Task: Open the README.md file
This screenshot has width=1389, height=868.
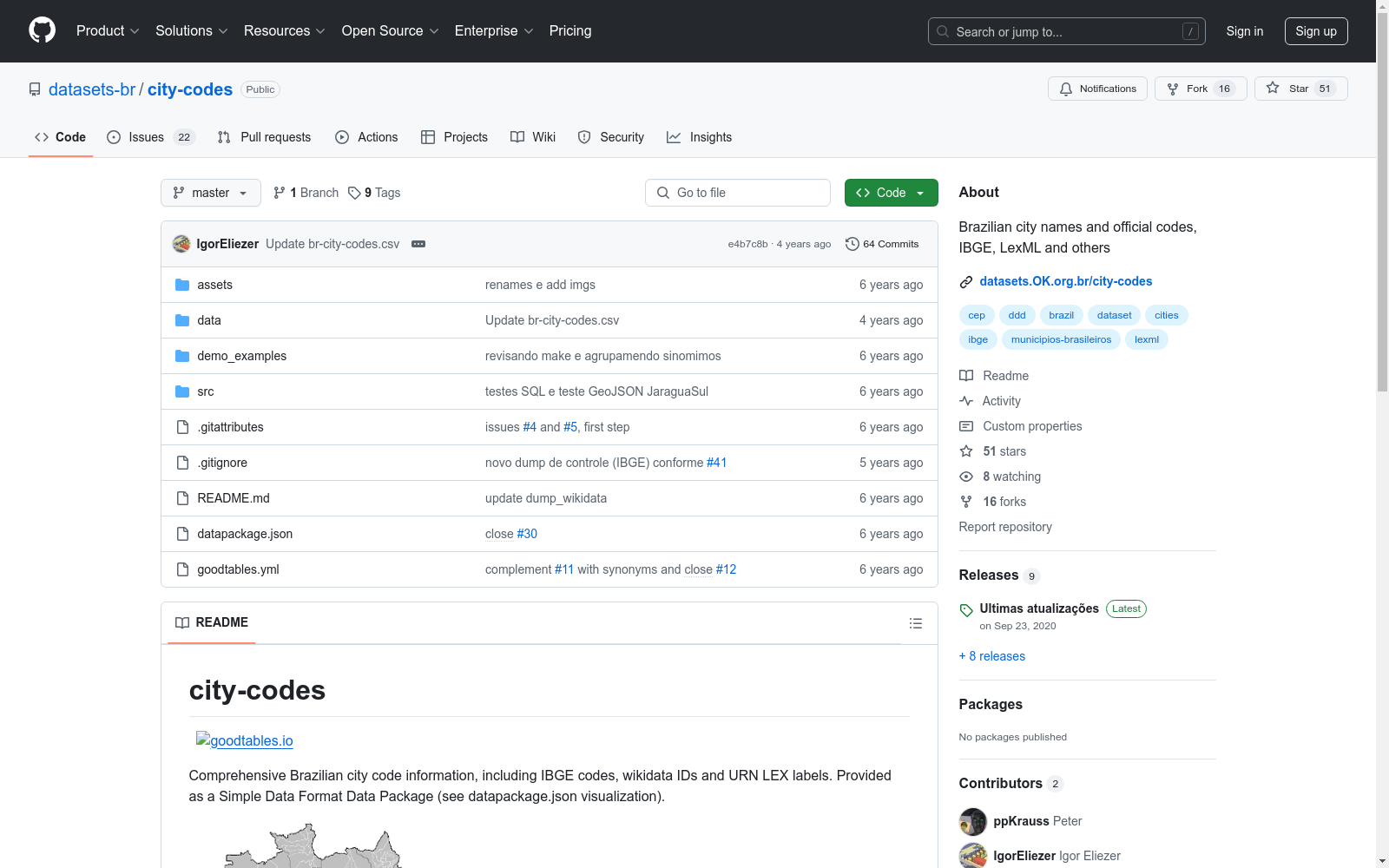Action: click(234, 498)
